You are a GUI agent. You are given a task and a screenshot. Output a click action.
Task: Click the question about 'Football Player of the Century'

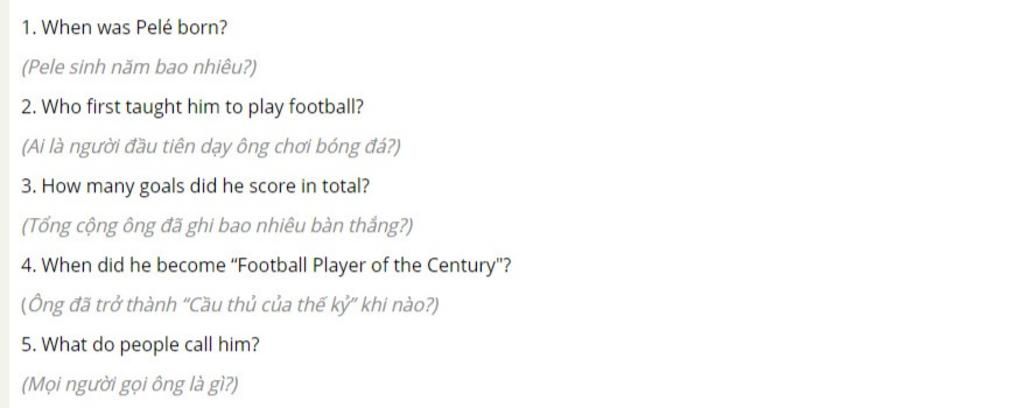pyautogui.click(x=266, y=266)
